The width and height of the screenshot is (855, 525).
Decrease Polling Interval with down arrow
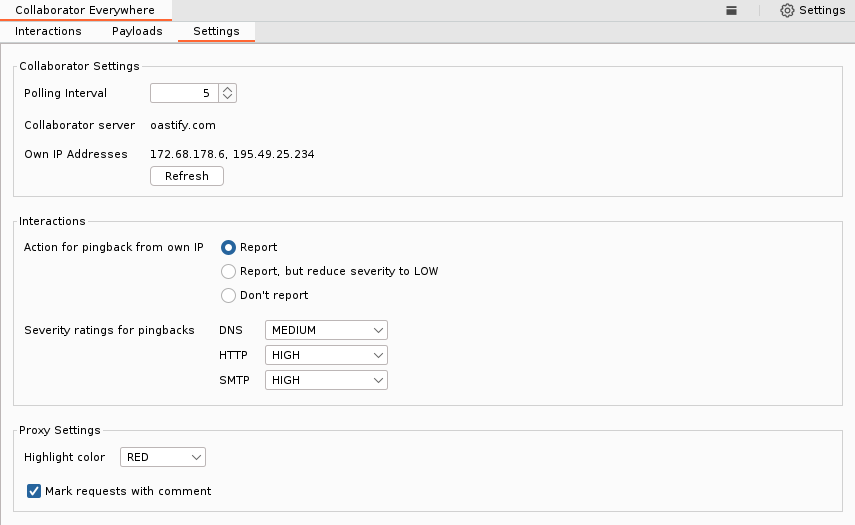tap(227, 97)
